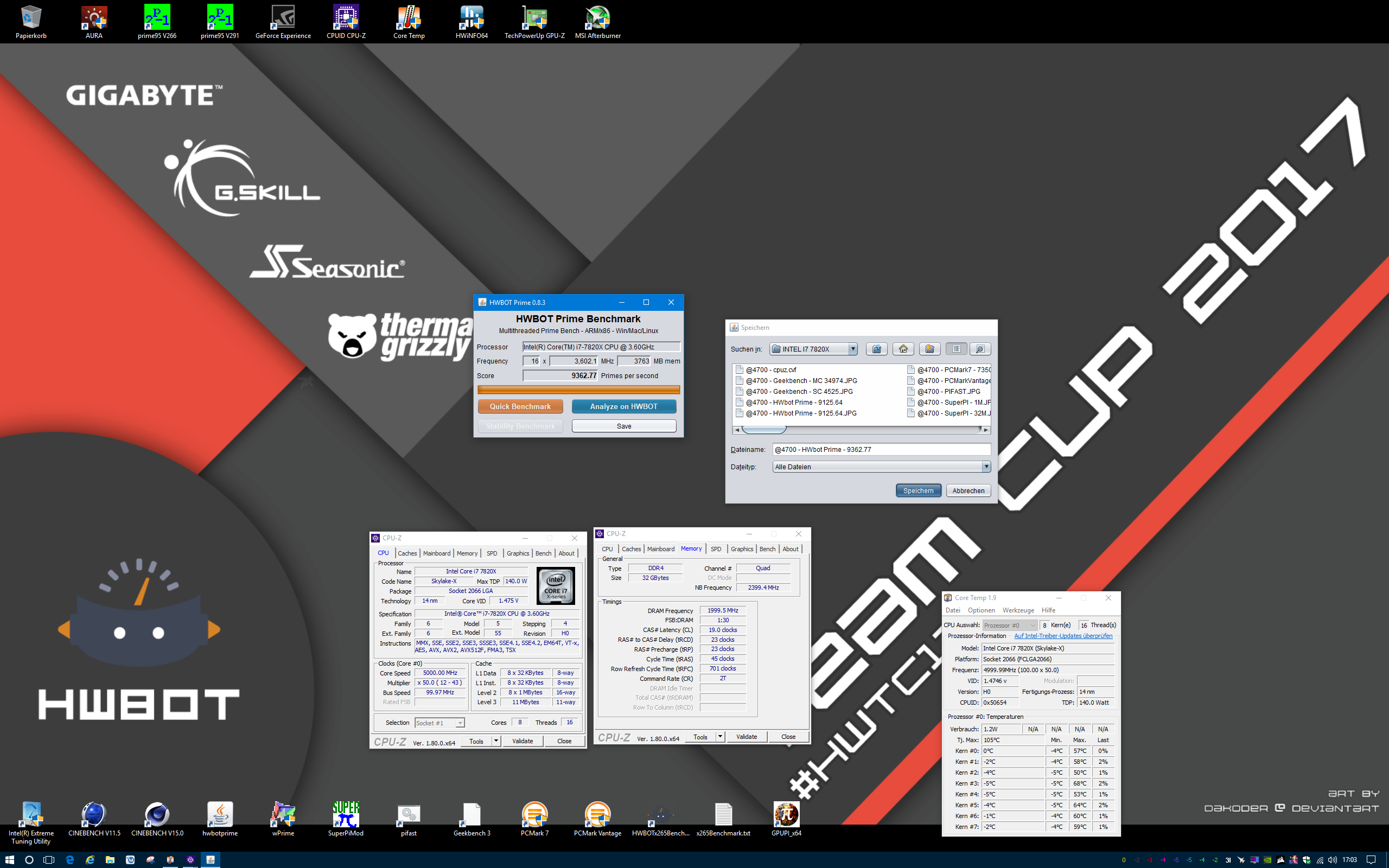Open the Suchen in folder dropdown
Image resolution: width=1389 pixels, height=868 pixels.
click(813, 349)
